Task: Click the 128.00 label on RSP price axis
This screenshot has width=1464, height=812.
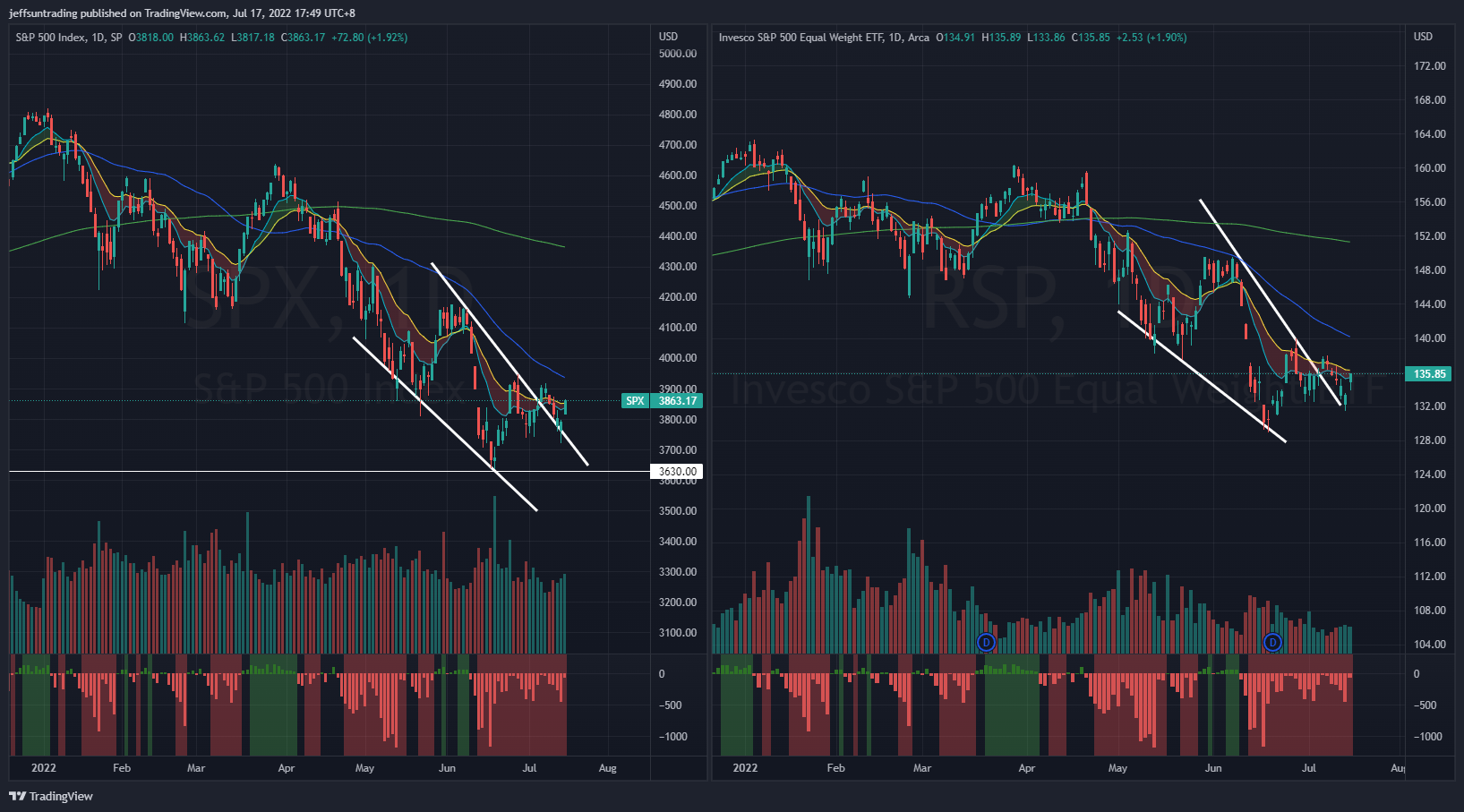Action: [1429, 440]
